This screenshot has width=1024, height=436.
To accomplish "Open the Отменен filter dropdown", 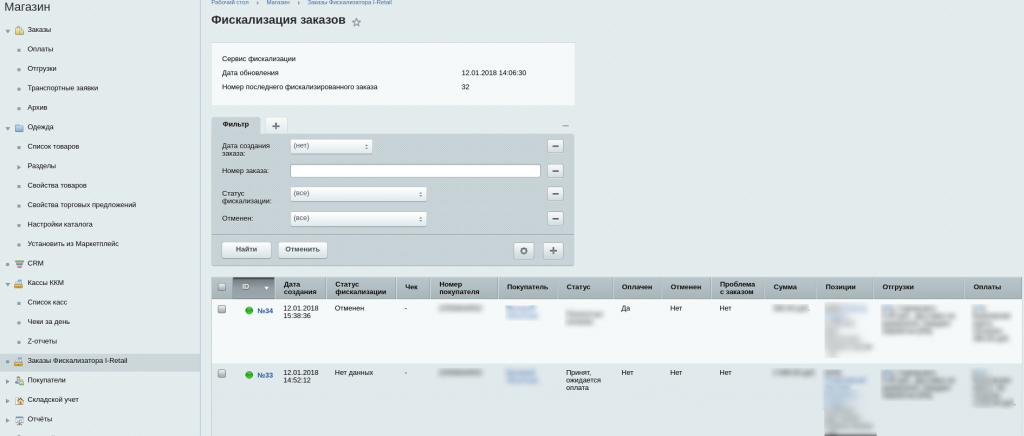I will [x=358, y=218].
